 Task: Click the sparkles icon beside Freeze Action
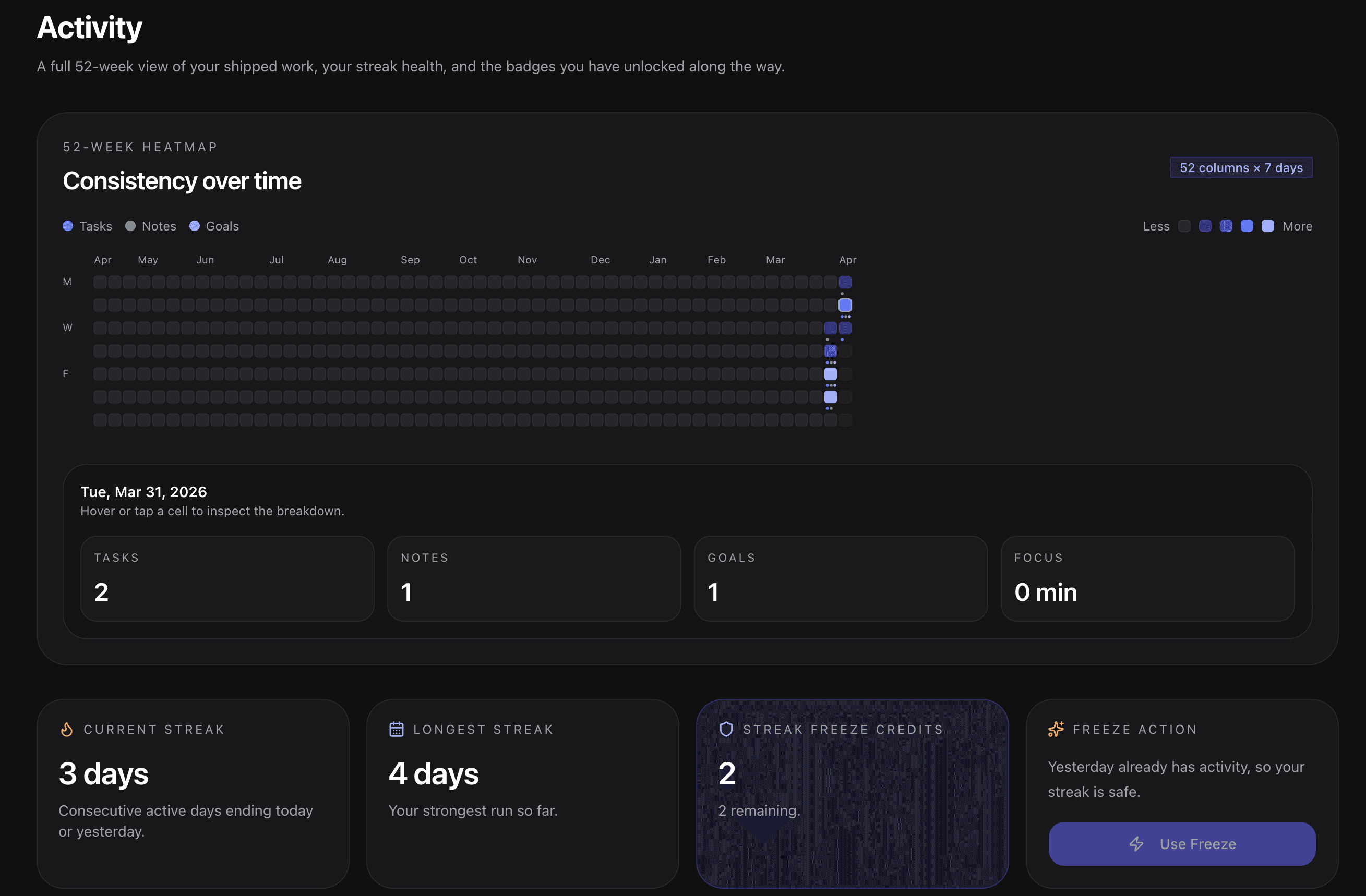click(1056, 729)
